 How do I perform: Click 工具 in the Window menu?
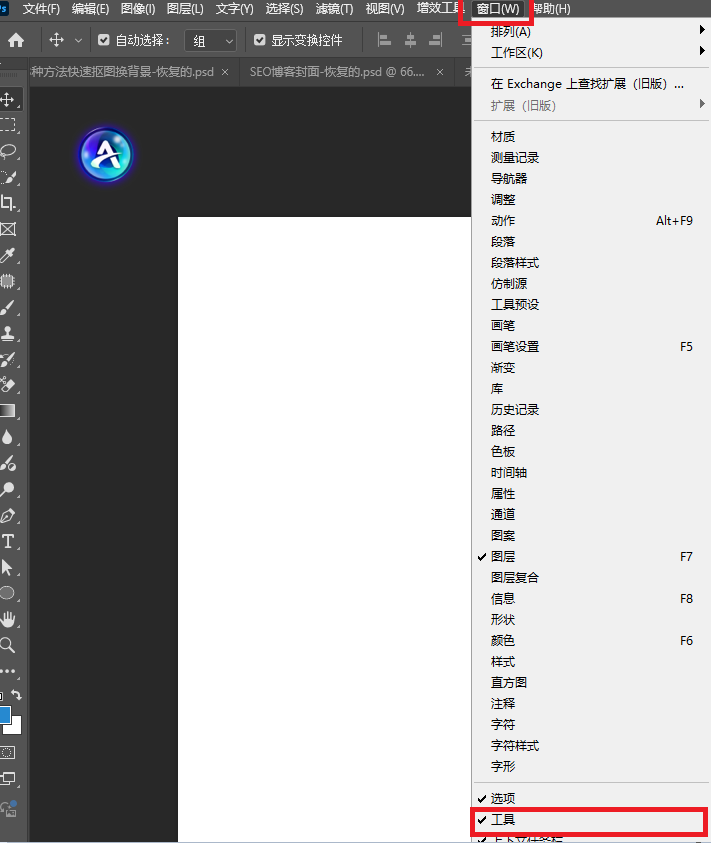(503, 820)
